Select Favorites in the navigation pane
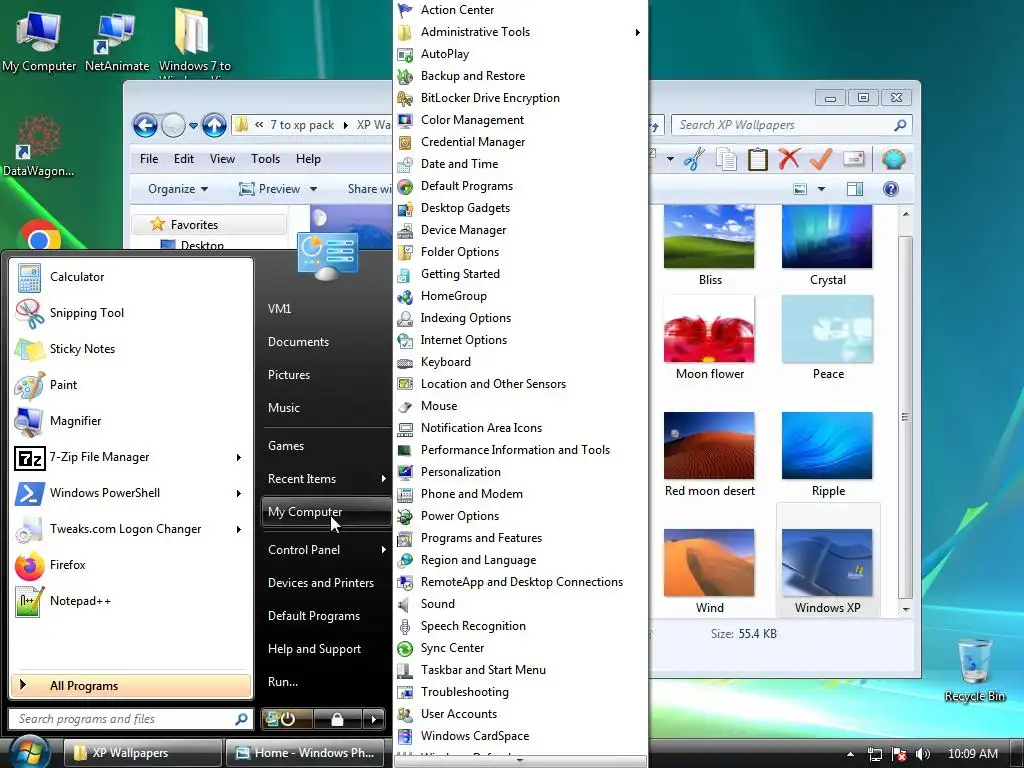 pos(209,224)
